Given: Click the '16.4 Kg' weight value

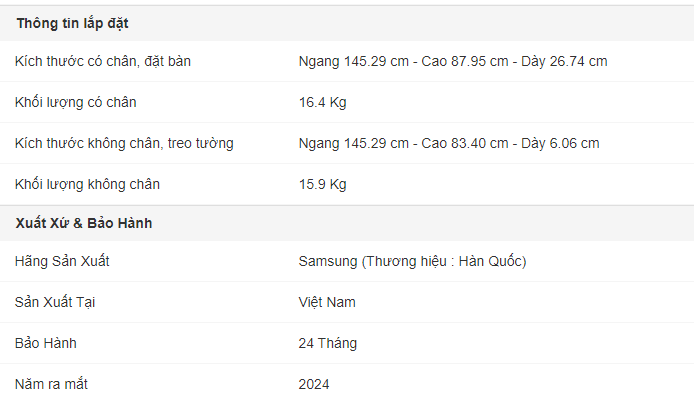Looking at the screenshot, I should (322, 103).
